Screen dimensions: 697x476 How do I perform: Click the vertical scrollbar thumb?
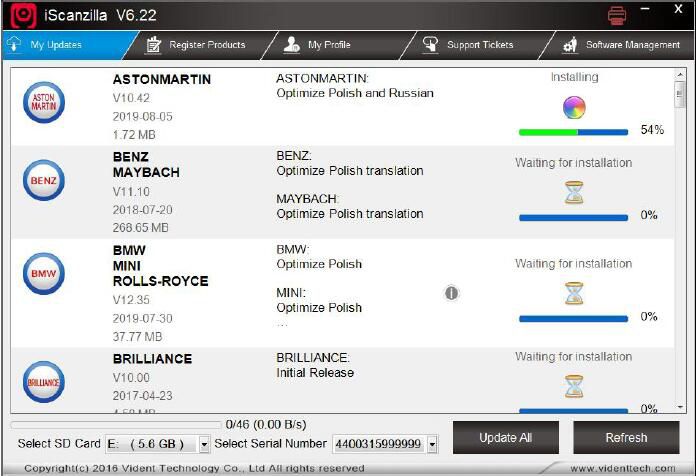pos(679,94)
